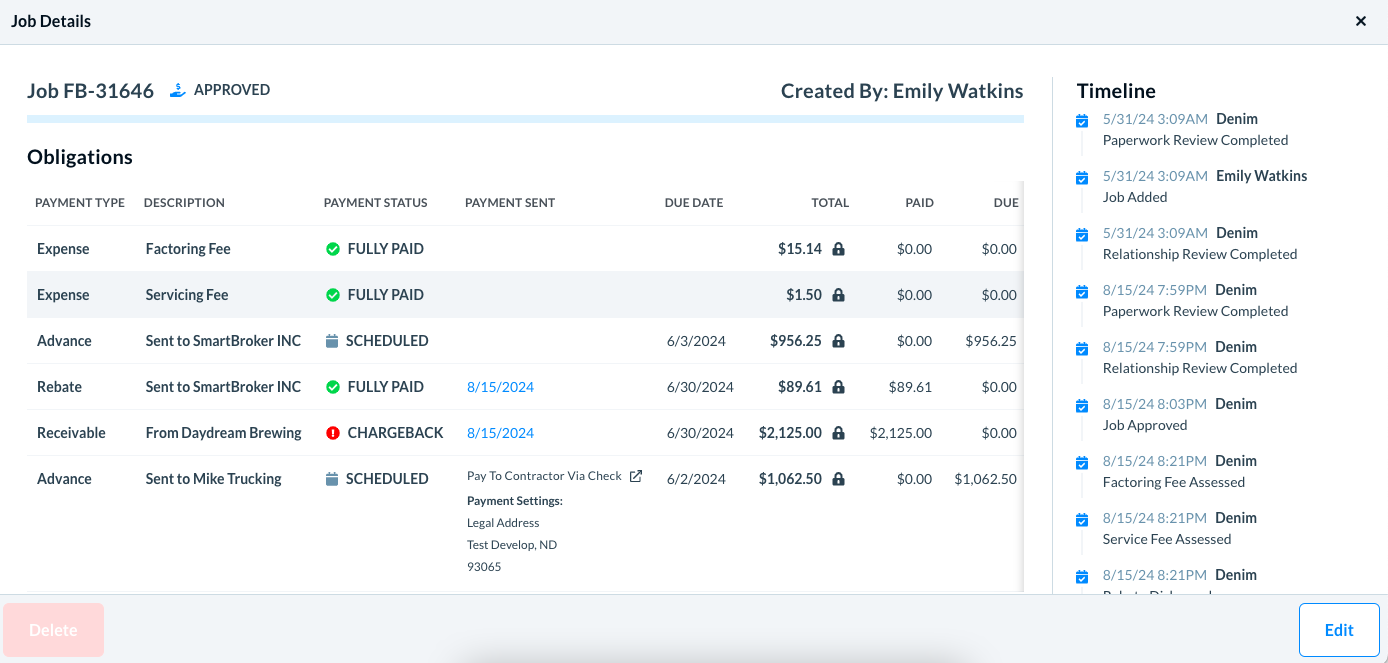Click the blue progress bar under job title
Viewport: 1388px width, 663px height.
(525, 119)
